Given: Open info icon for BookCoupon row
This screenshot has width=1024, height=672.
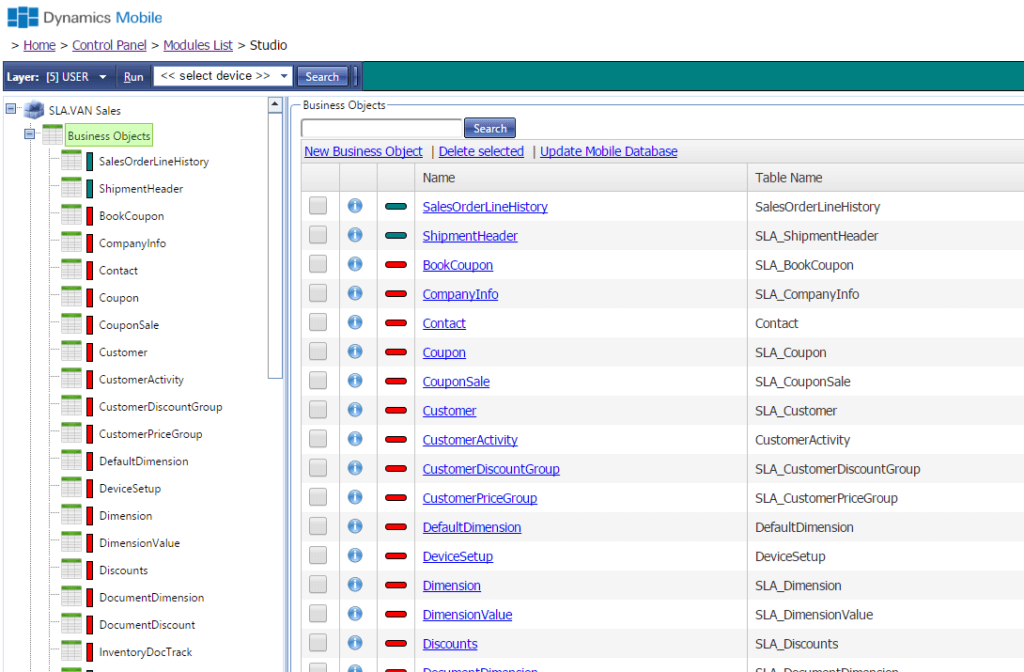Looking at the screenshot, I should [x=355, y=264].
